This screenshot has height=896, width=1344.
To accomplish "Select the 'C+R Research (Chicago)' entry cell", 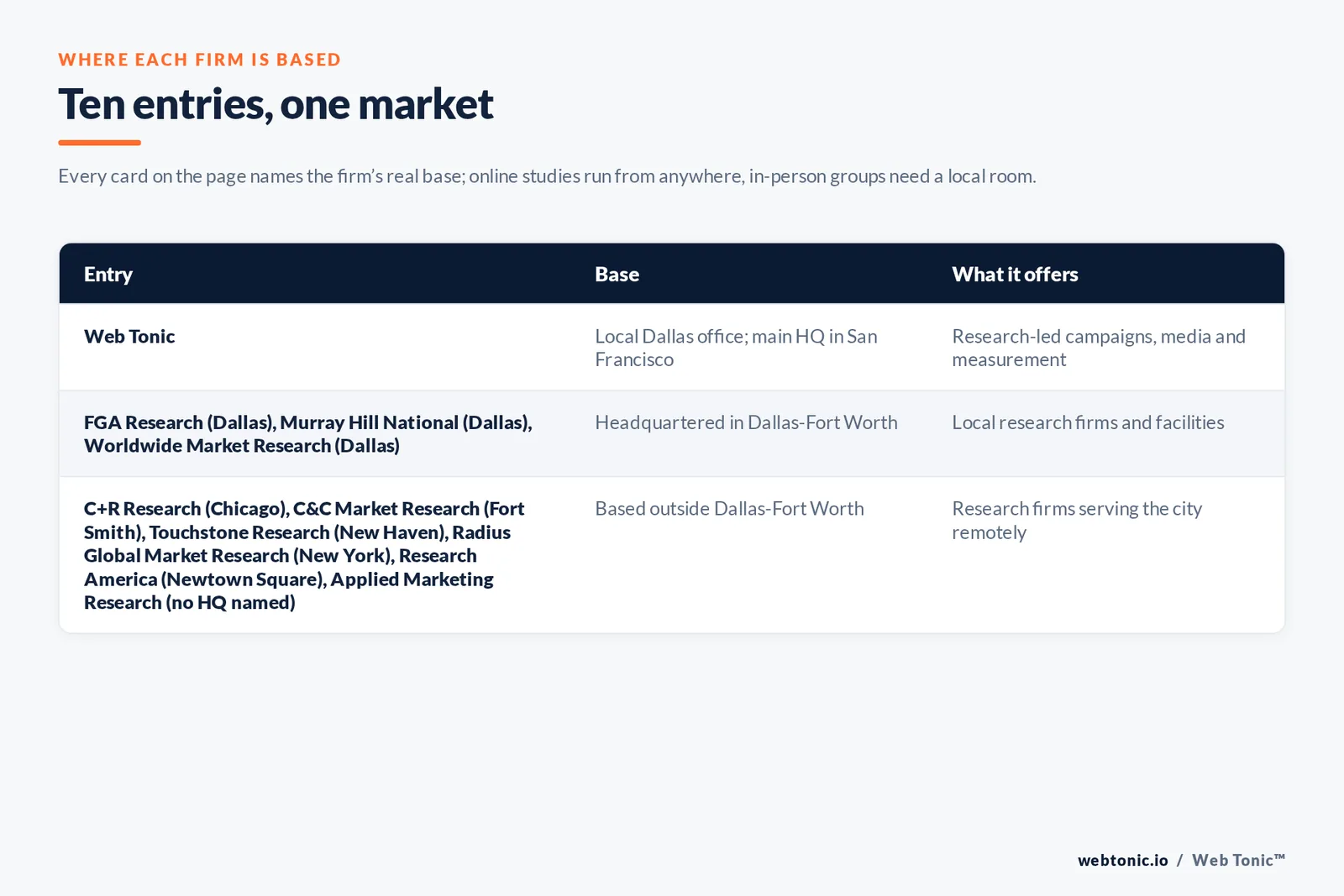I will click(x=304, y=555).
